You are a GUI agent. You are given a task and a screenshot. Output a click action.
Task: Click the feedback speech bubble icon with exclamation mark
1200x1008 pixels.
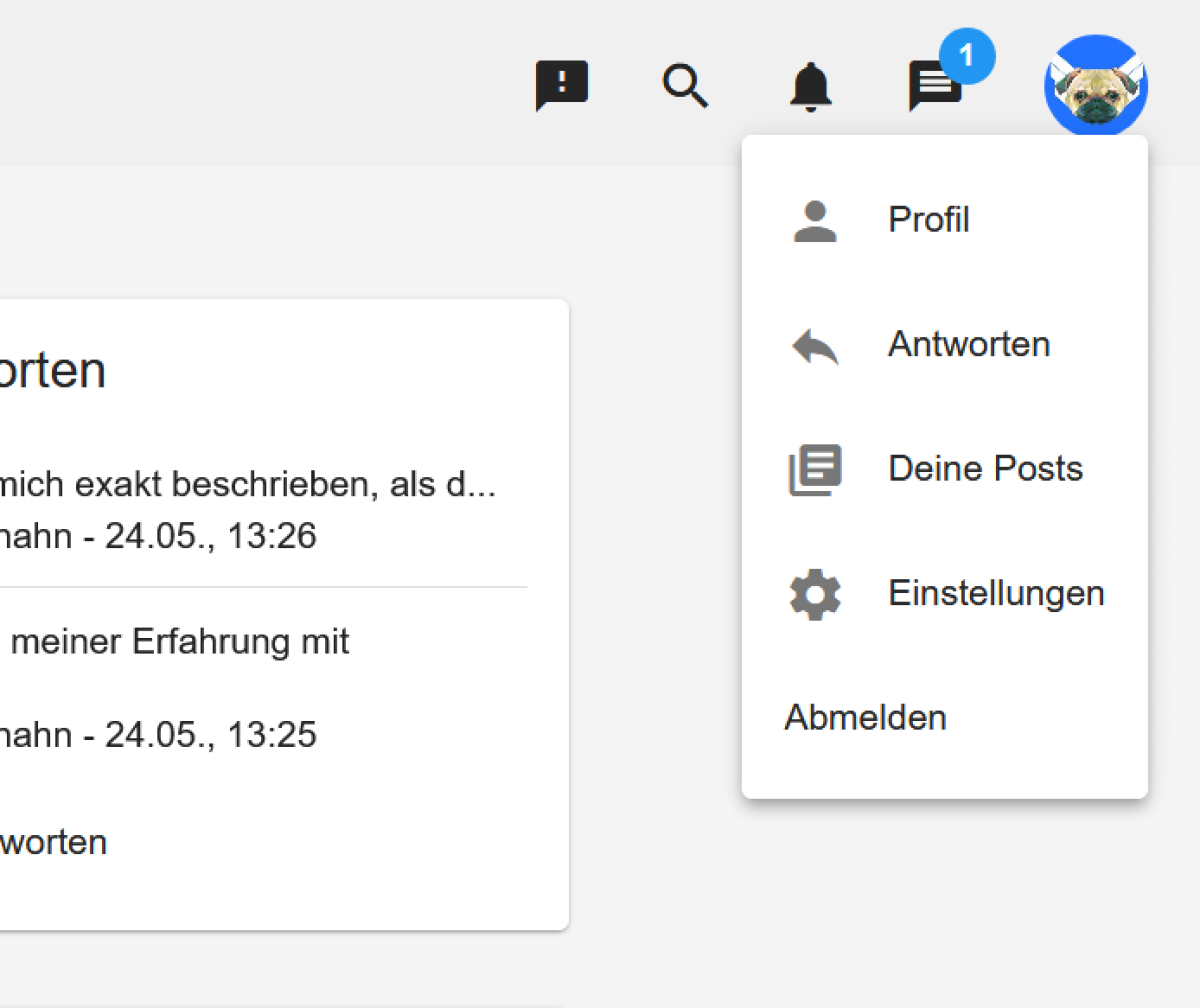[x=561, y=85]
